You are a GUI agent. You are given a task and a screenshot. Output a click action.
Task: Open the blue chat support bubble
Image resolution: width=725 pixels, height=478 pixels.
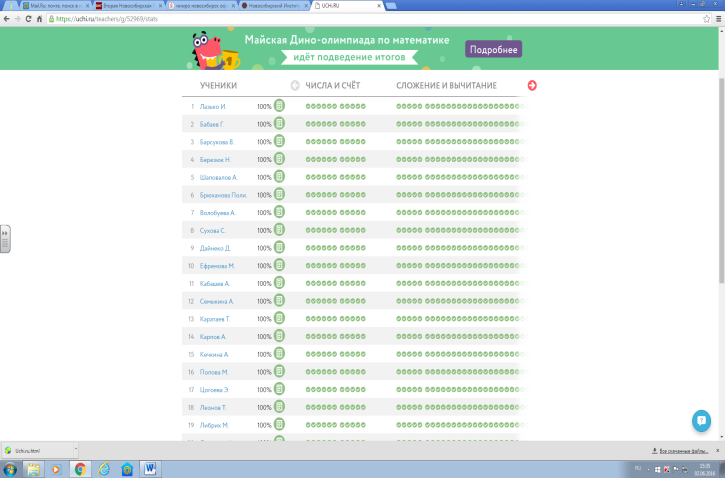click(x=702, y=420)
